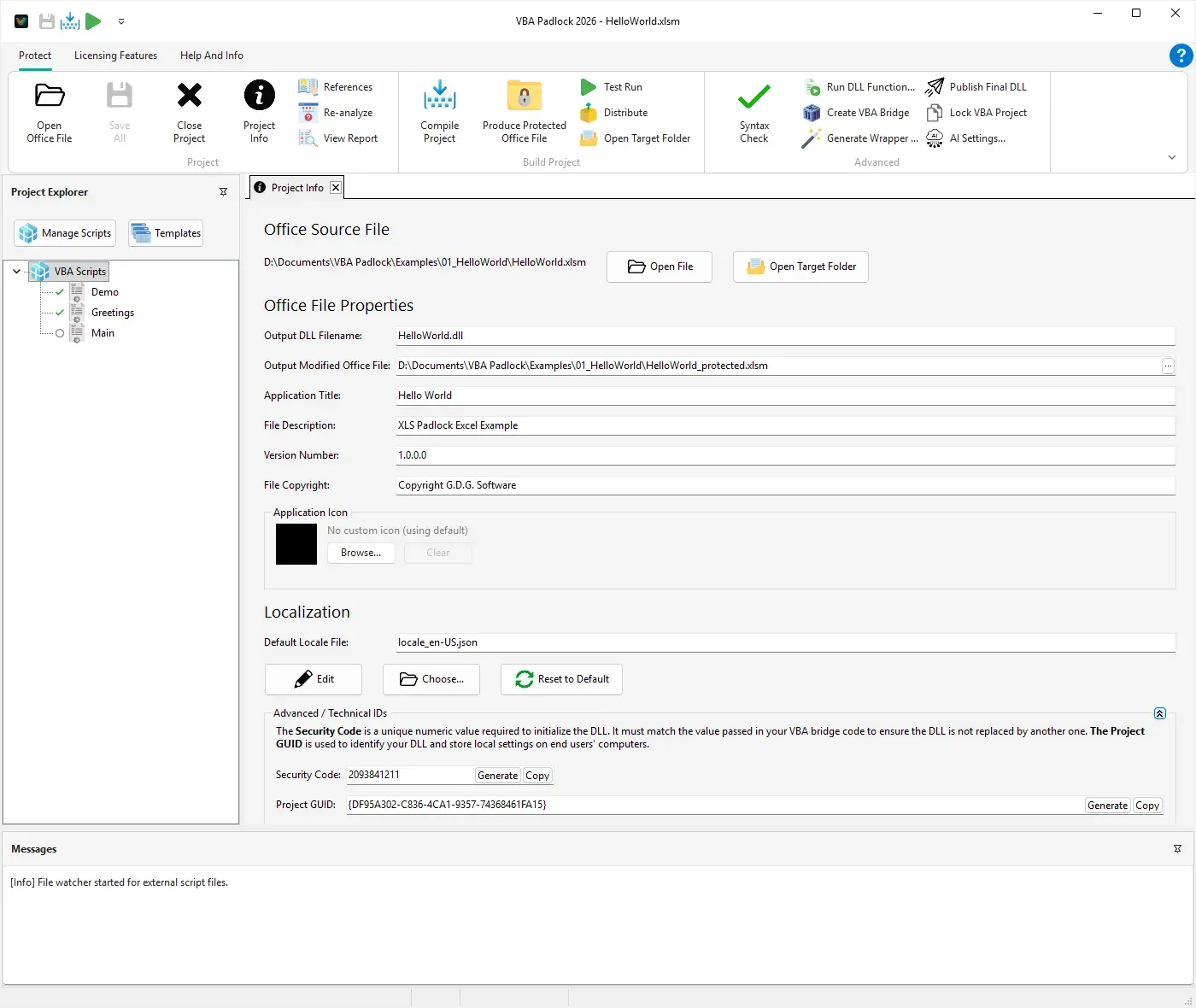Open AI Settings
Viewport: 1196px width, 1008px height.
pos(965,138)
